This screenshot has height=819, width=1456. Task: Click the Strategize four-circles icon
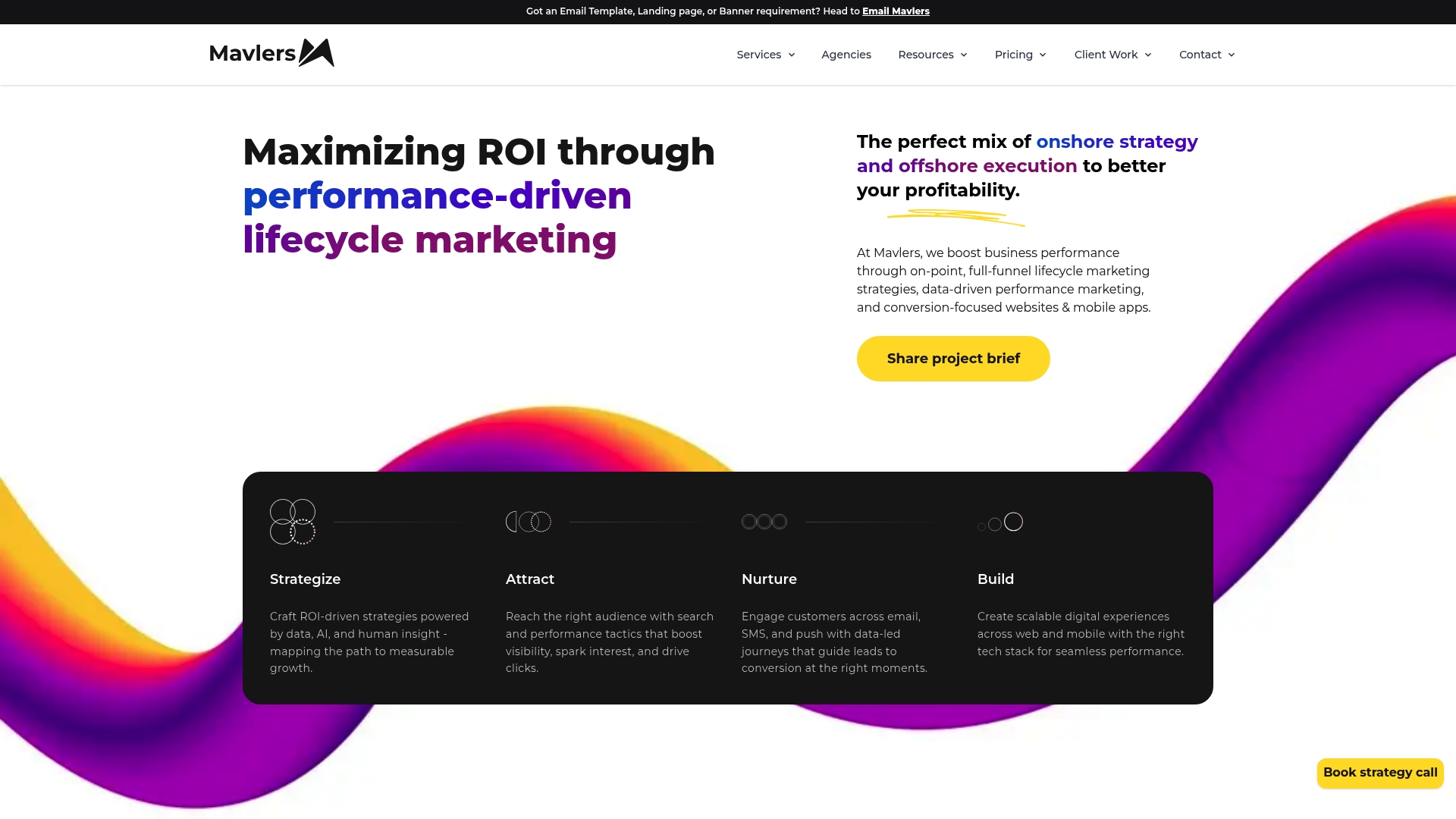click(293, 522)
